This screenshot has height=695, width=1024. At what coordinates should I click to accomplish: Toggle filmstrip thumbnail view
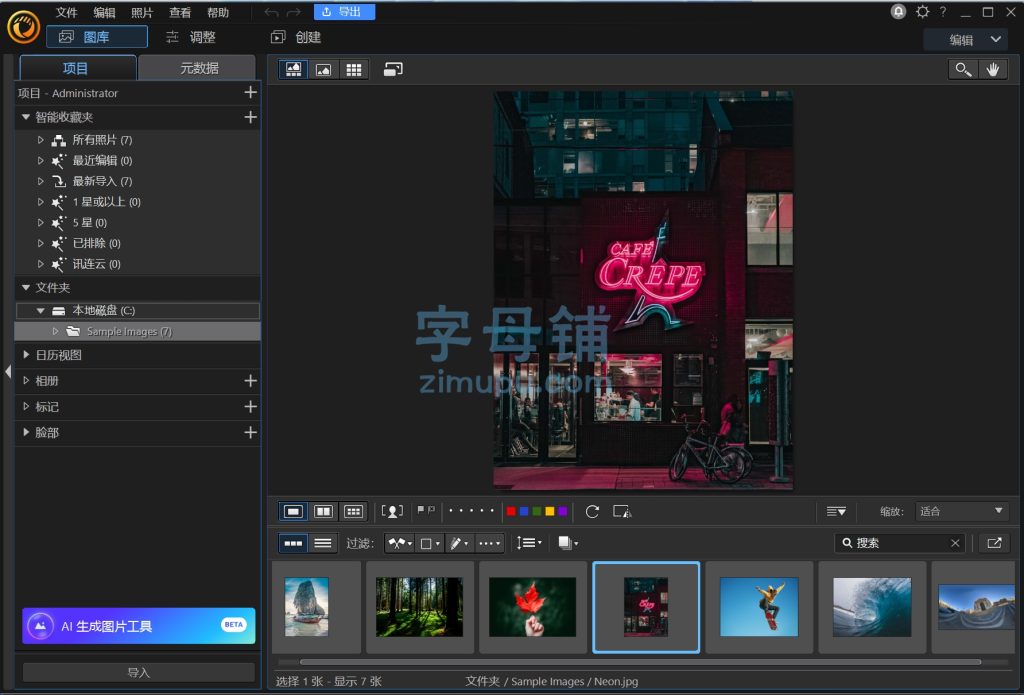(293, 543)
